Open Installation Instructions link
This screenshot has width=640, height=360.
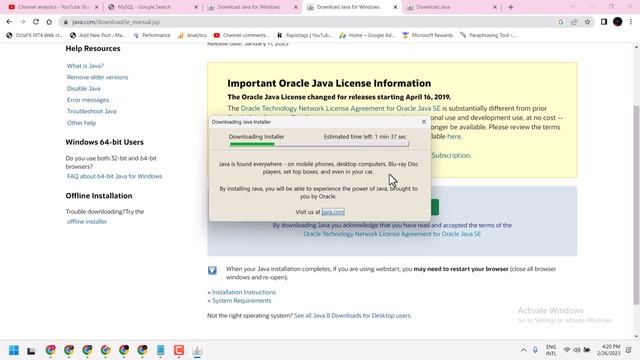(x=244, y=292)
